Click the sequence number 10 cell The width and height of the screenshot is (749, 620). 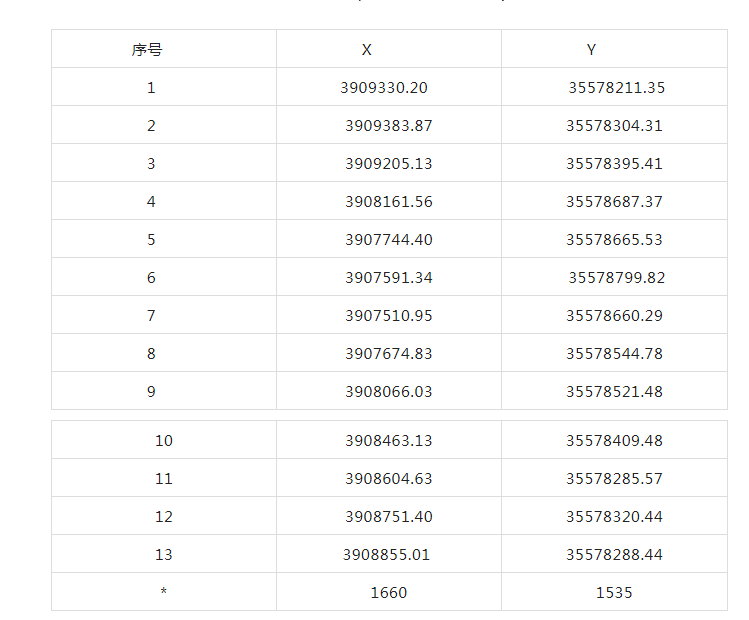click(164, 441)
